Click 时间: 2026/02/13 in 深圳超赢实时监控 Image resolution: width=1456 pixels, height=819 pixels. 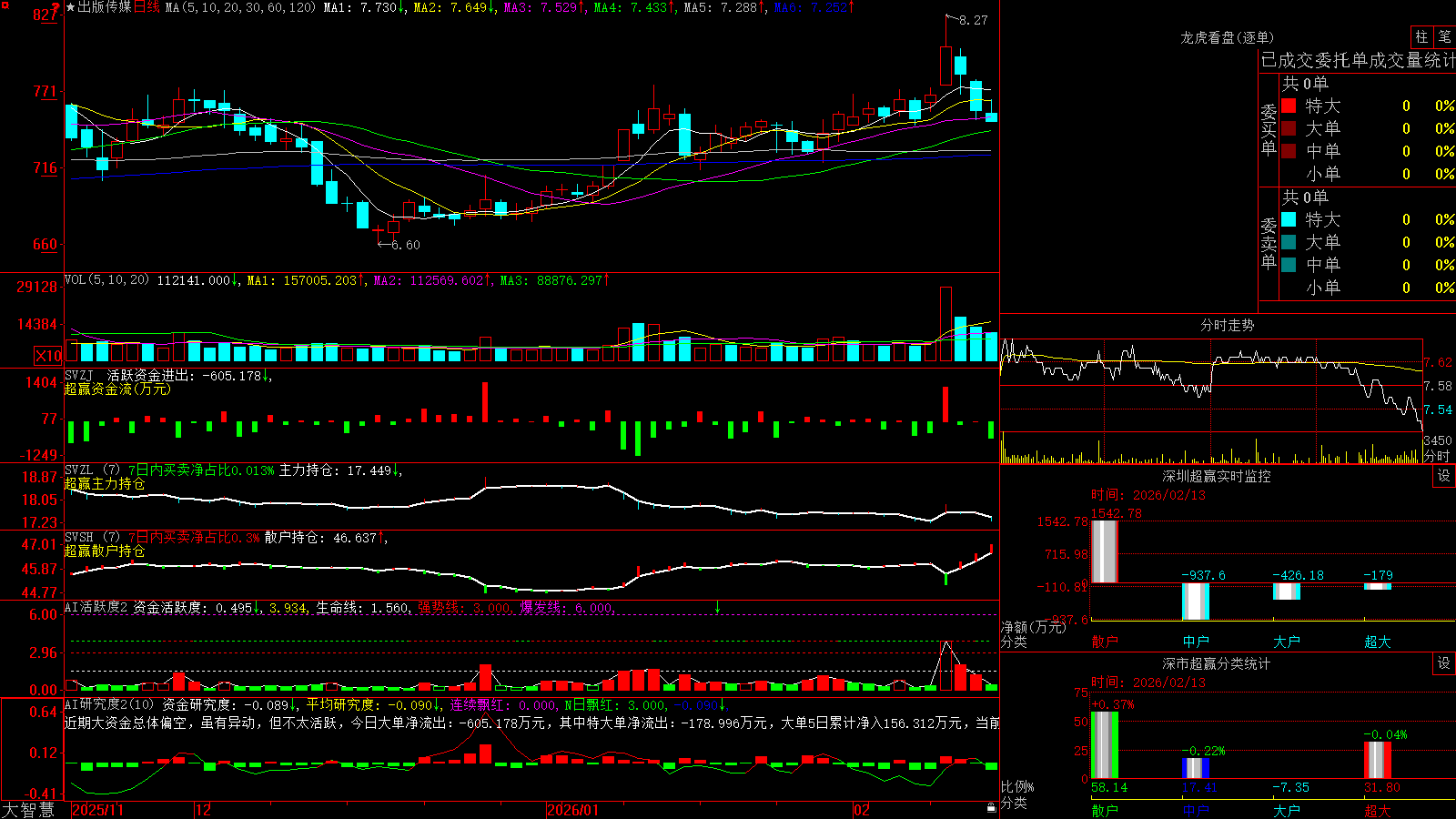pos(1148,495)
